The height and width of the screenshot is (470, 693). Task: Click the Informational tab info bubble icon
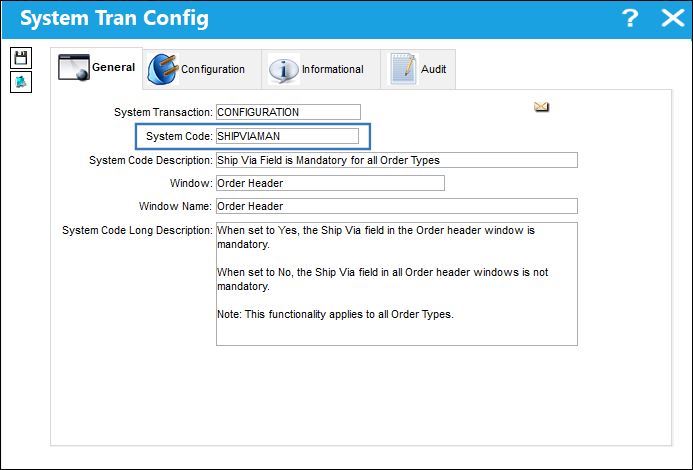[x=283, y=69]
